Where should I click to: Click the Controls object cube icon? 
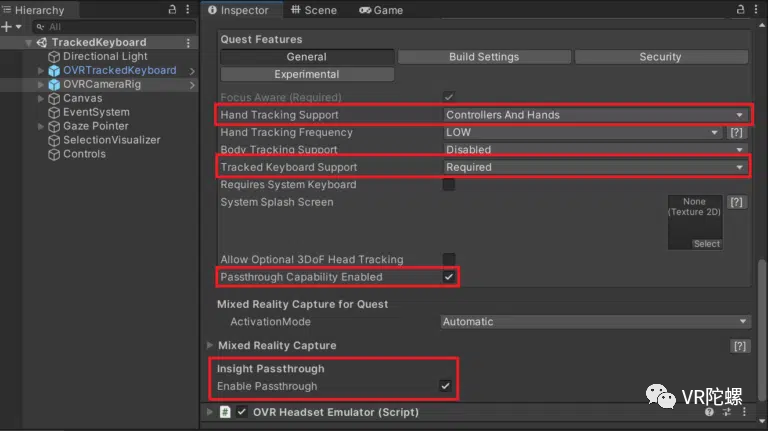click(54, 154)
